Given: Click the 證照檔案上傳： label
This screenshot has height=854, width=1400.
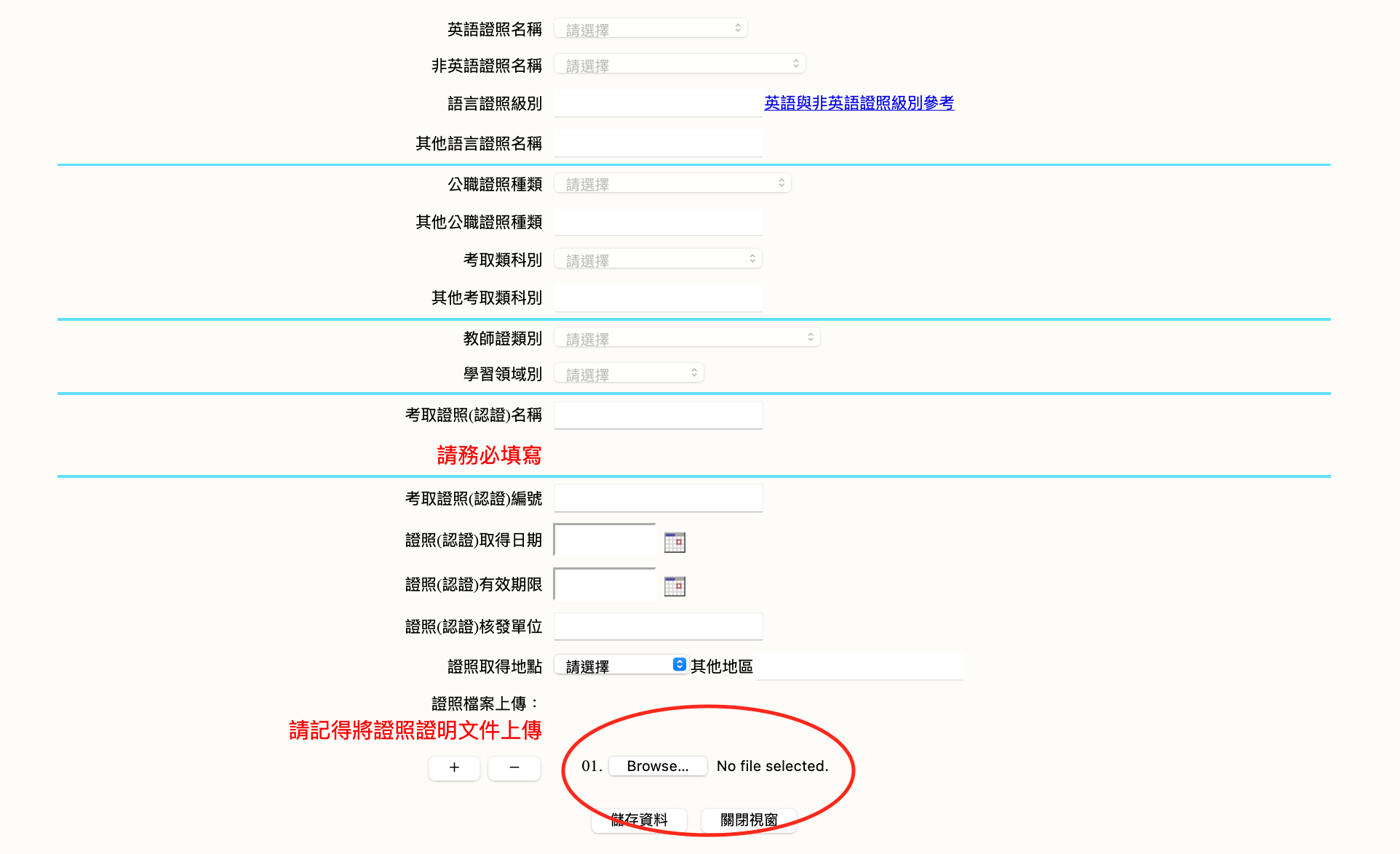Looking at the screenshot, I should click(x=486, y=703).
